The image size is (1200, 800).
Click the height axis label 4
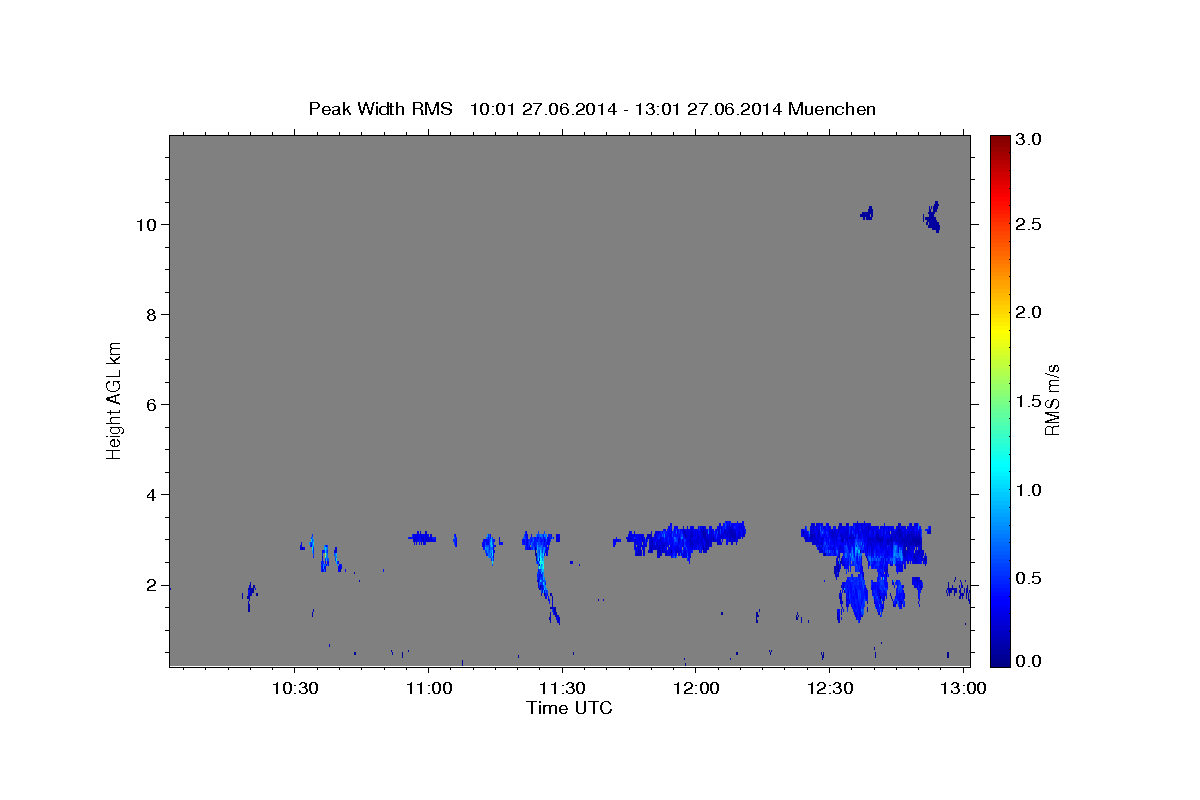point(152,495)
